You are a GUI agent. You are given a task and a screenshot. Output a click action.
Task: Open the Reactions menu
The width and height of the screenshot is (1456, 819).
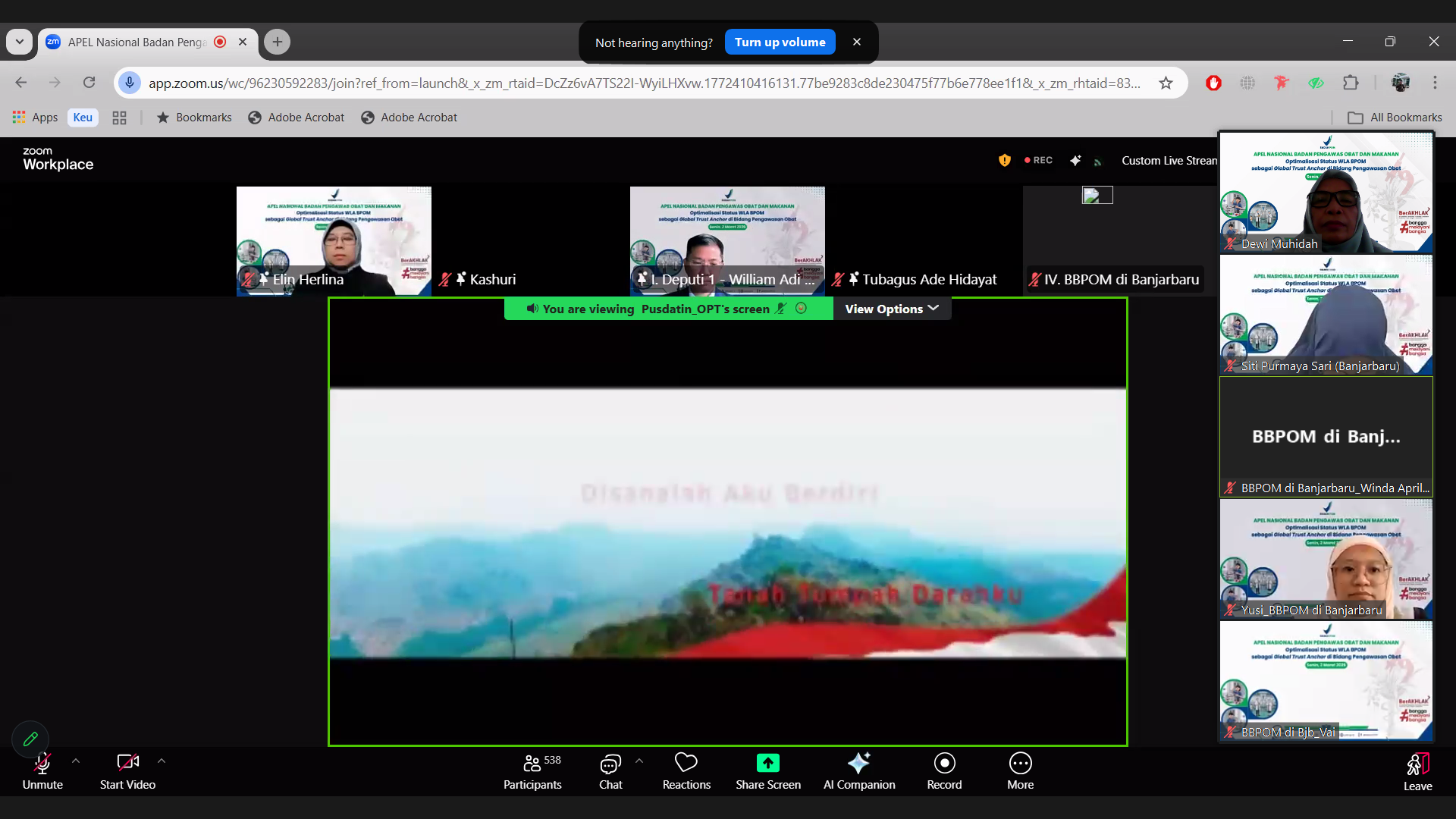(686, 770)
